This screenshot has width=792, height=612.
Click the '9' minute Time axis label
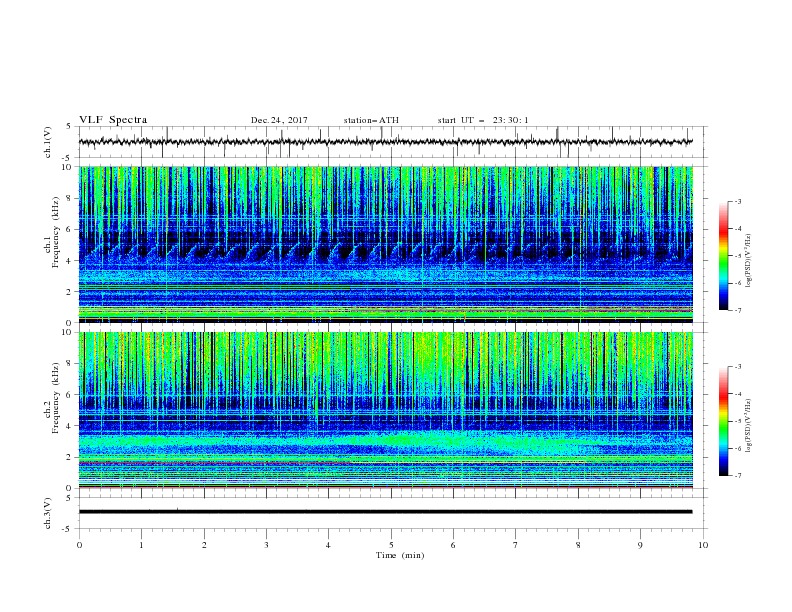click(640, 545)
